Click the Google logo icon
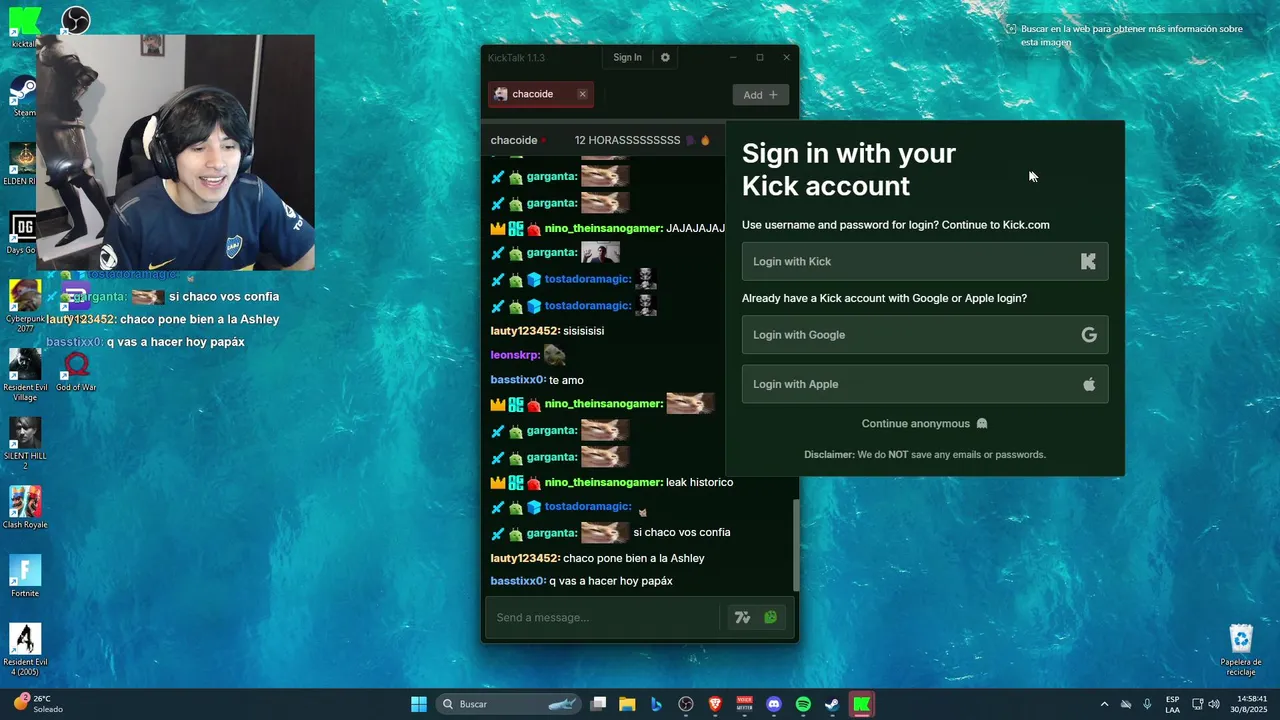This screenshot has width=1280, height=720. (x=1089, y=335)
